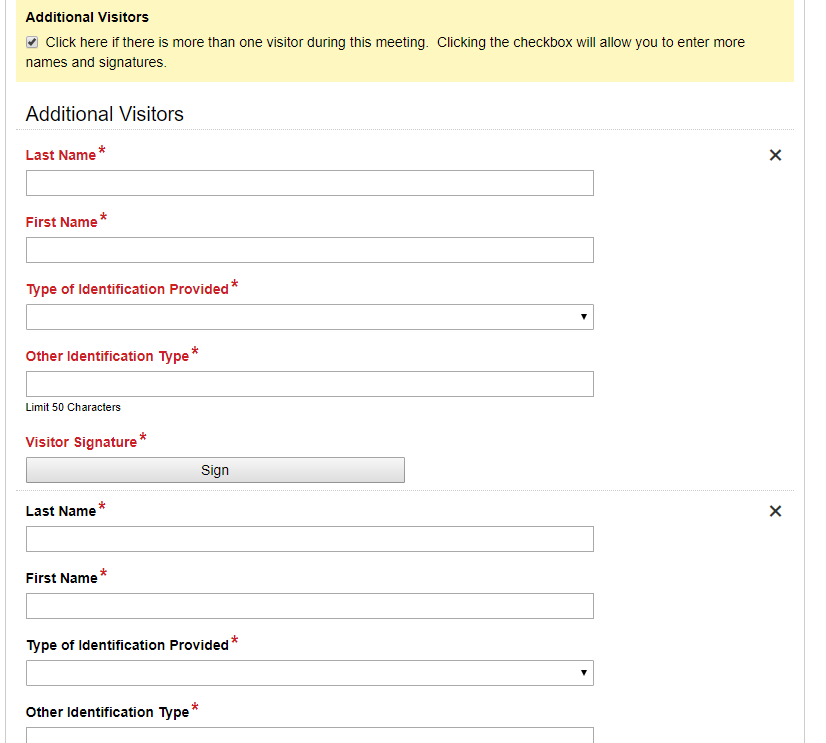Select the first visitor's First Name field
Viewport: 826px width, 743px height.
pyautogui.click(x=309, y=250)
